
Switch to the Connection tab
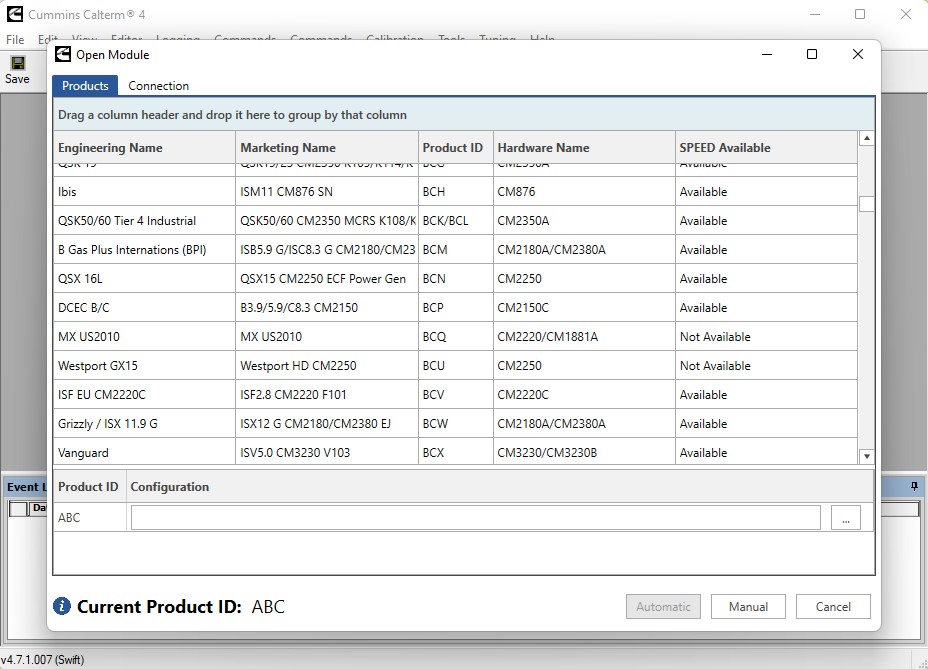tap(159, 86)
